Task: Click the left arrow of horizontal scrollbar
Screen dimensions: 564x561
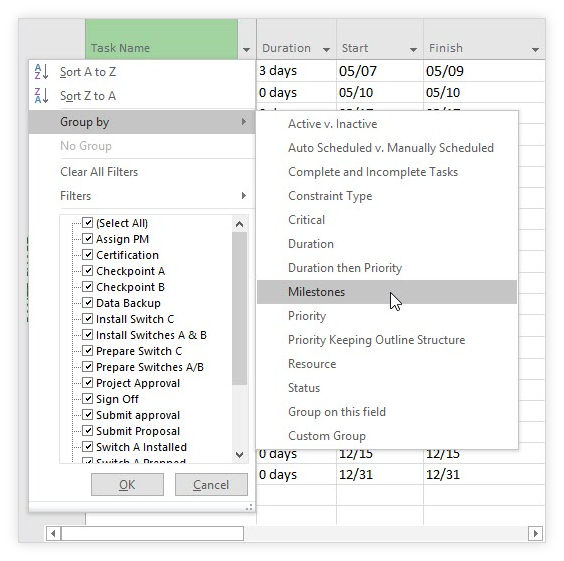Action: click(53, 533)
